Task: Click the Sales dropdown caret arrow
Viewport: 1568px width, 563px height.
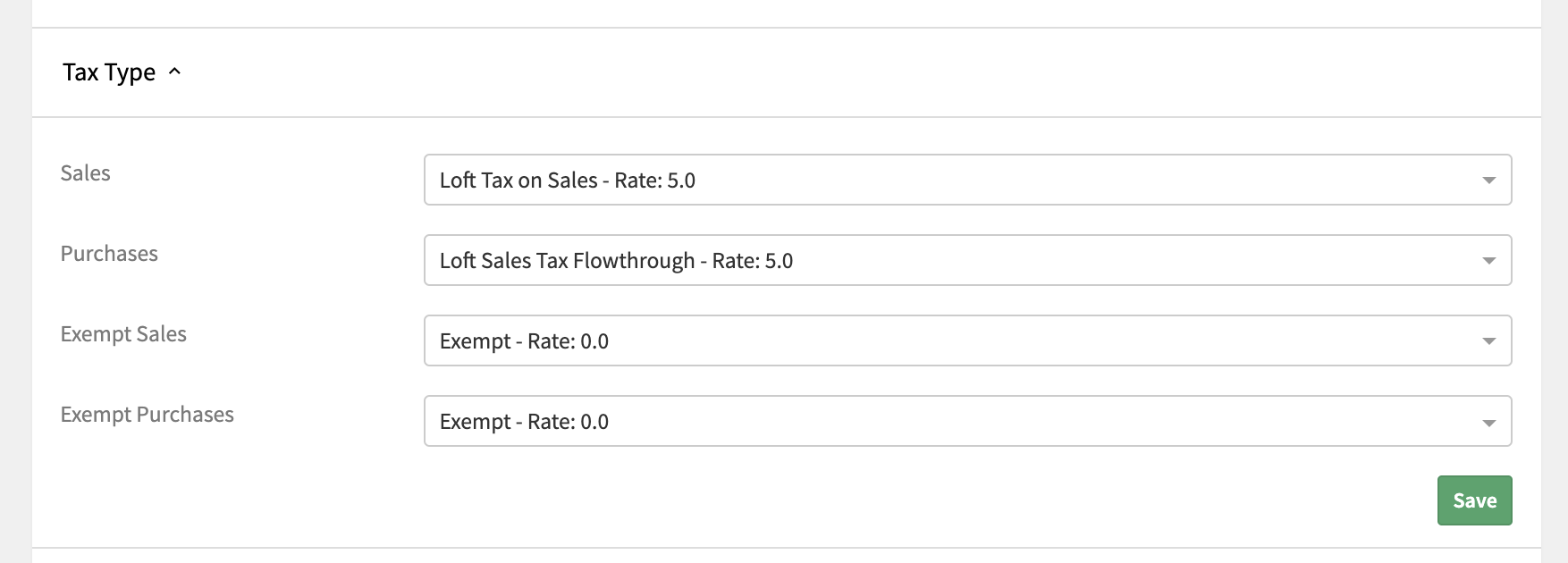Action: 1488,181
